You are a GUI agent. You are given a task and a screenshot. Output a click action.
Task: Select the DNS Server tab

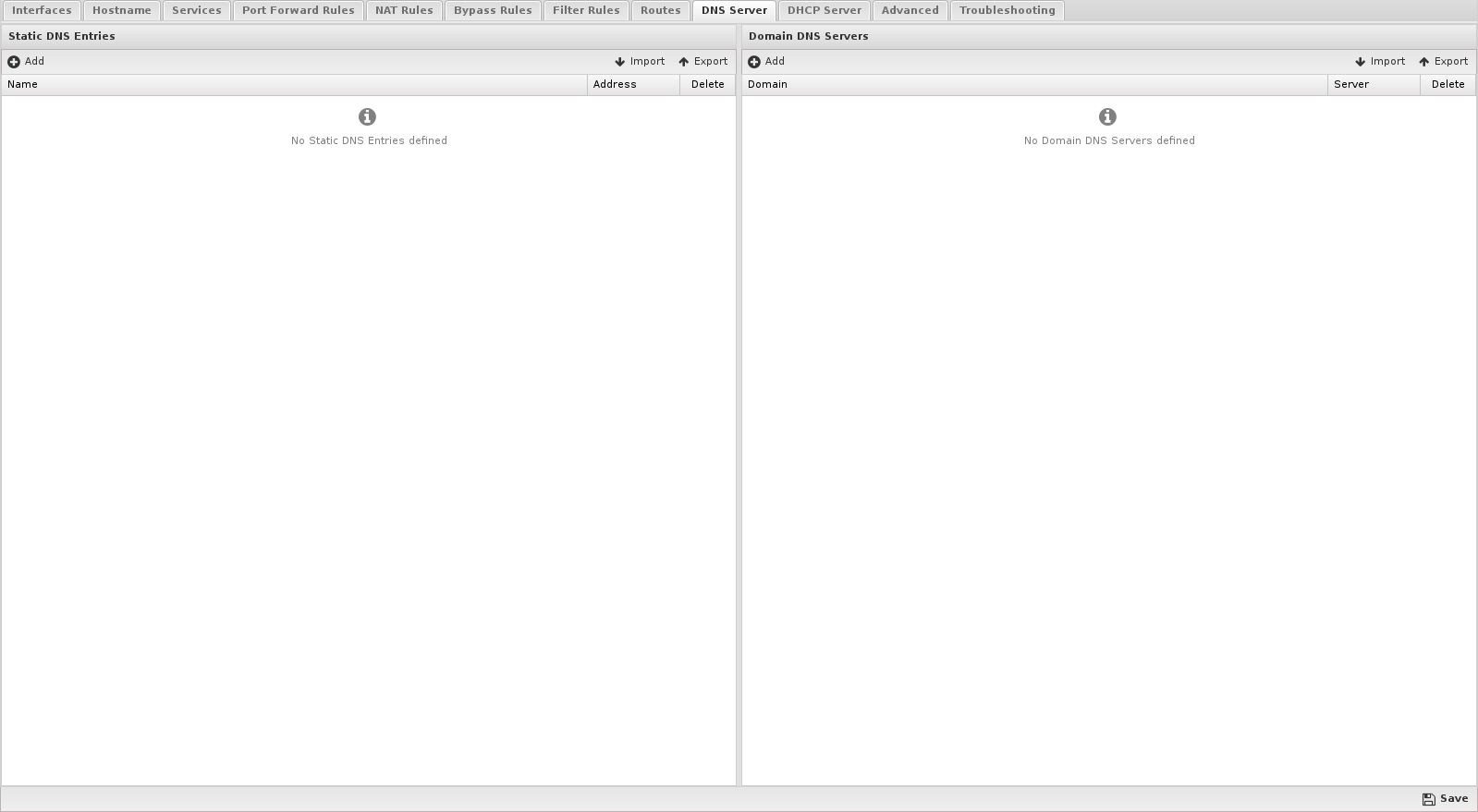[x=734, y=10]
